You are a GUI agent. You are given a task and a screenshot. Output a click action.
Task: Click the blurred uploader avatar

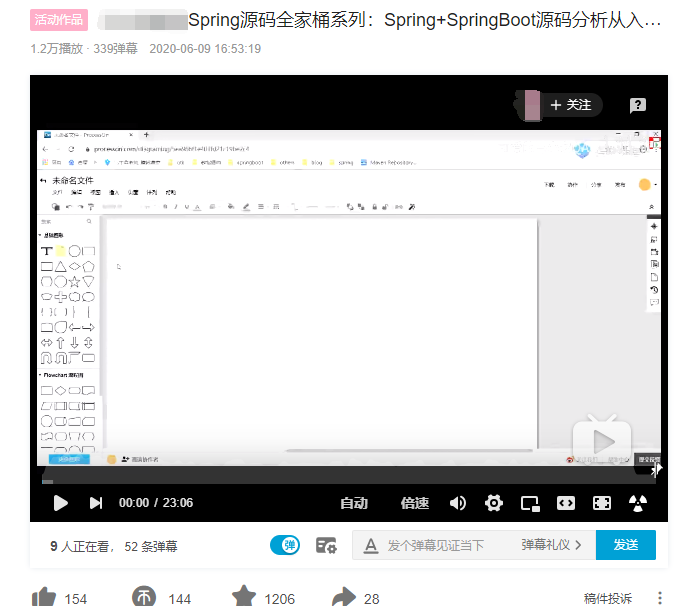[x=531, y=105]
